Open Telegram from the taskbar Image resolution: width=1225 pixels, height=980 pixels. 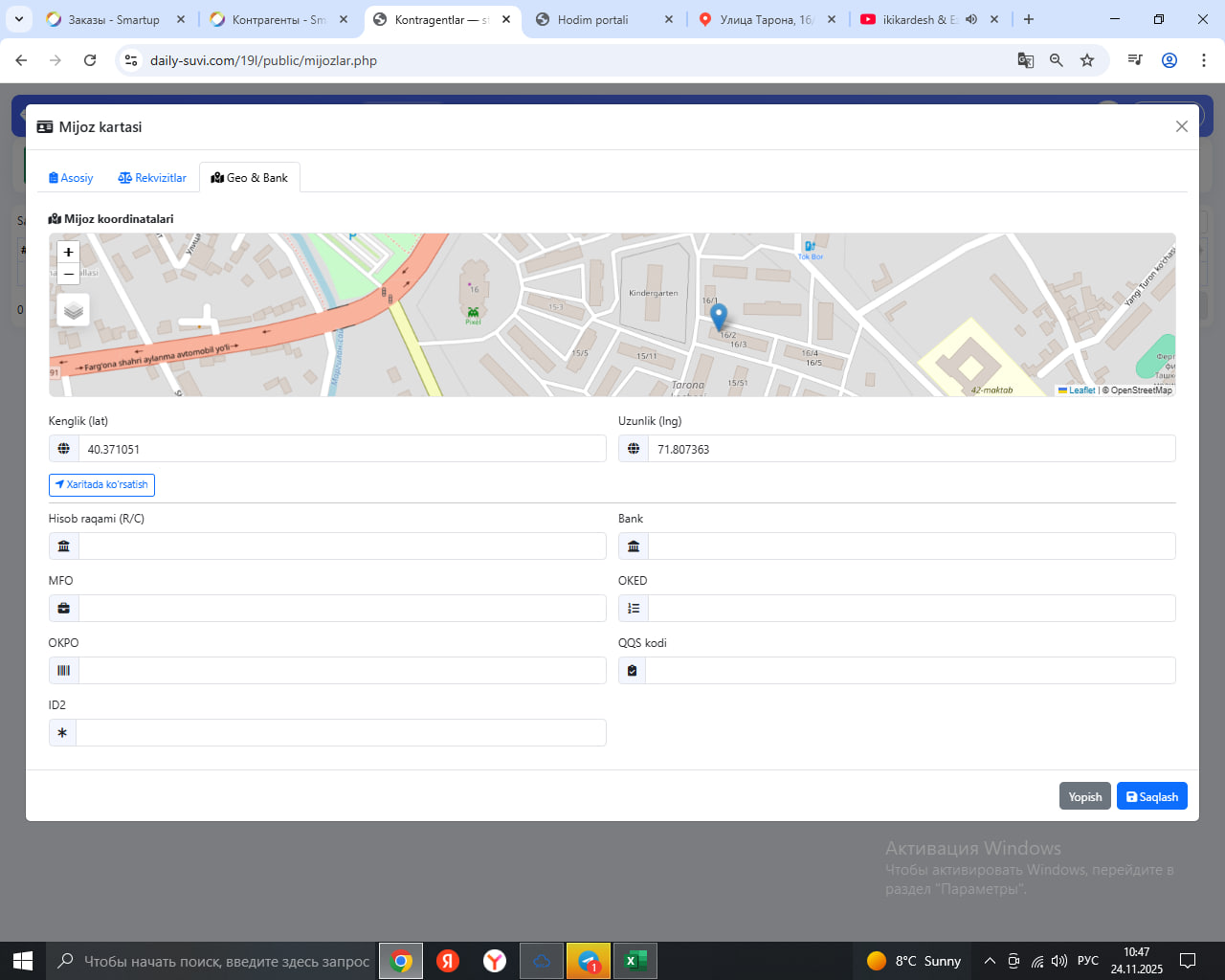click(x=589, y=961)
